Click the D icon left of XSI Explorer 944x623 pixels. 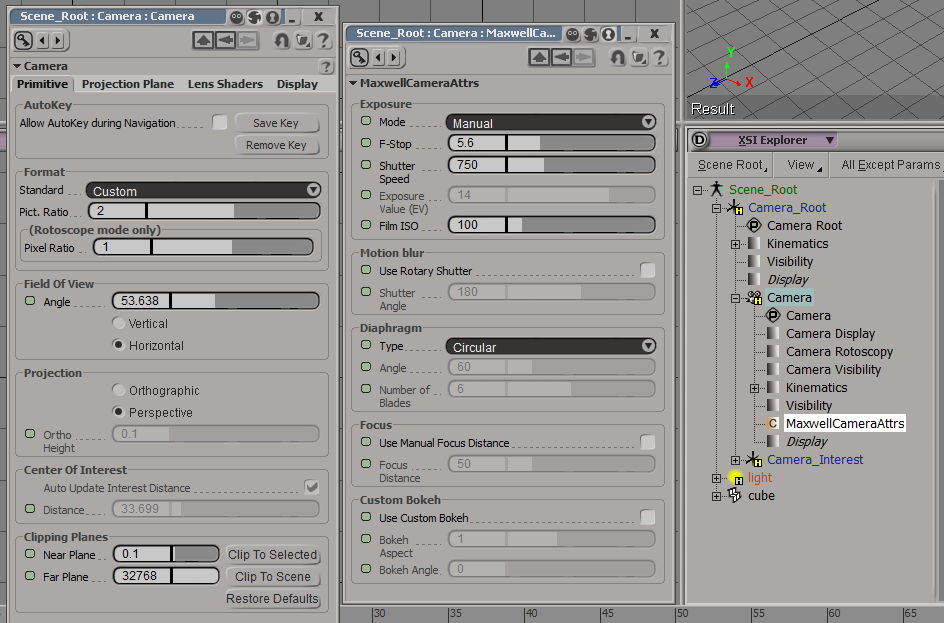699,140
